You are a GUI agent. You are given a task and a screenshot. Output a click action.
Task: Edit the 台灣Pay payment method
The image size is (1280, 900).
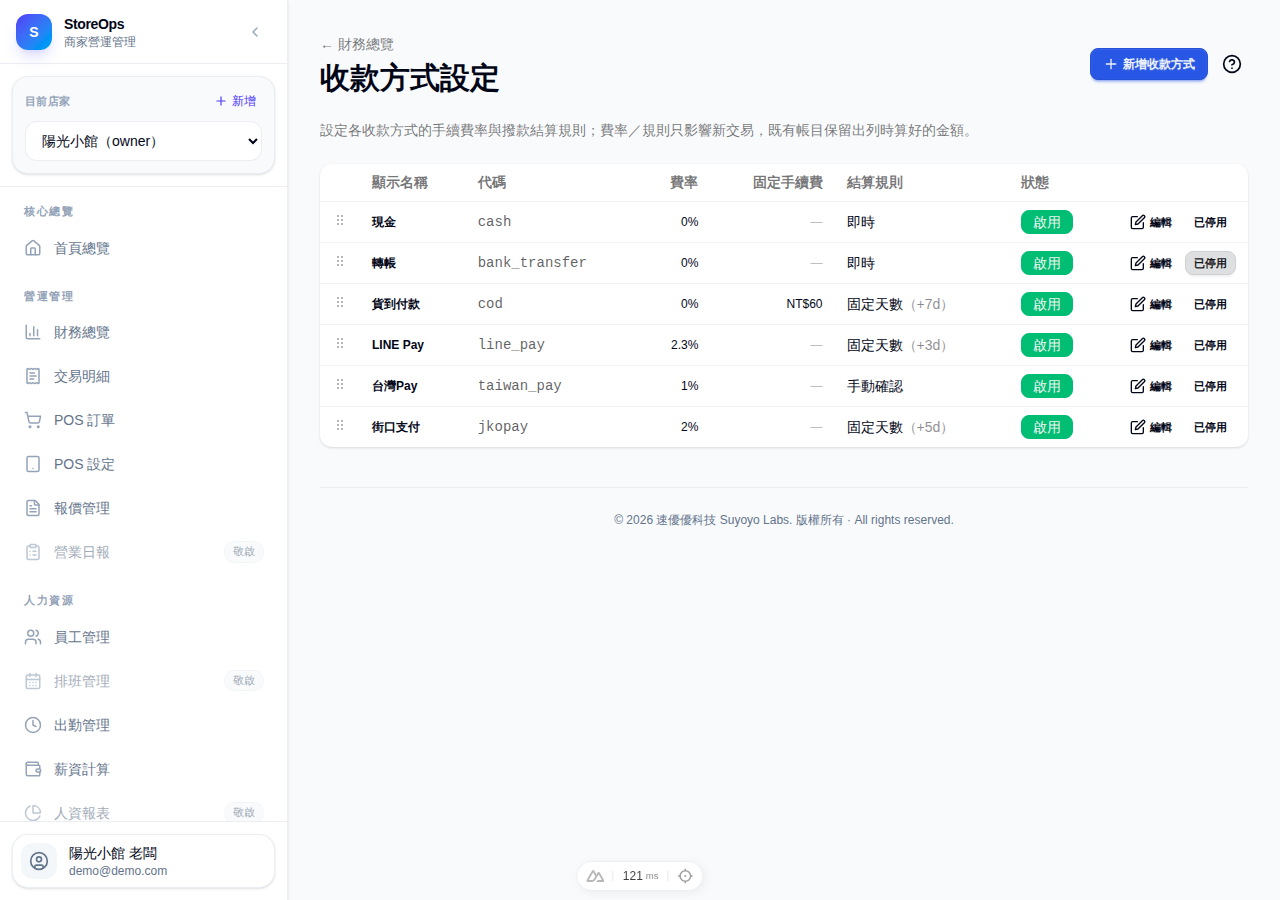click(x=1150, y=386)
